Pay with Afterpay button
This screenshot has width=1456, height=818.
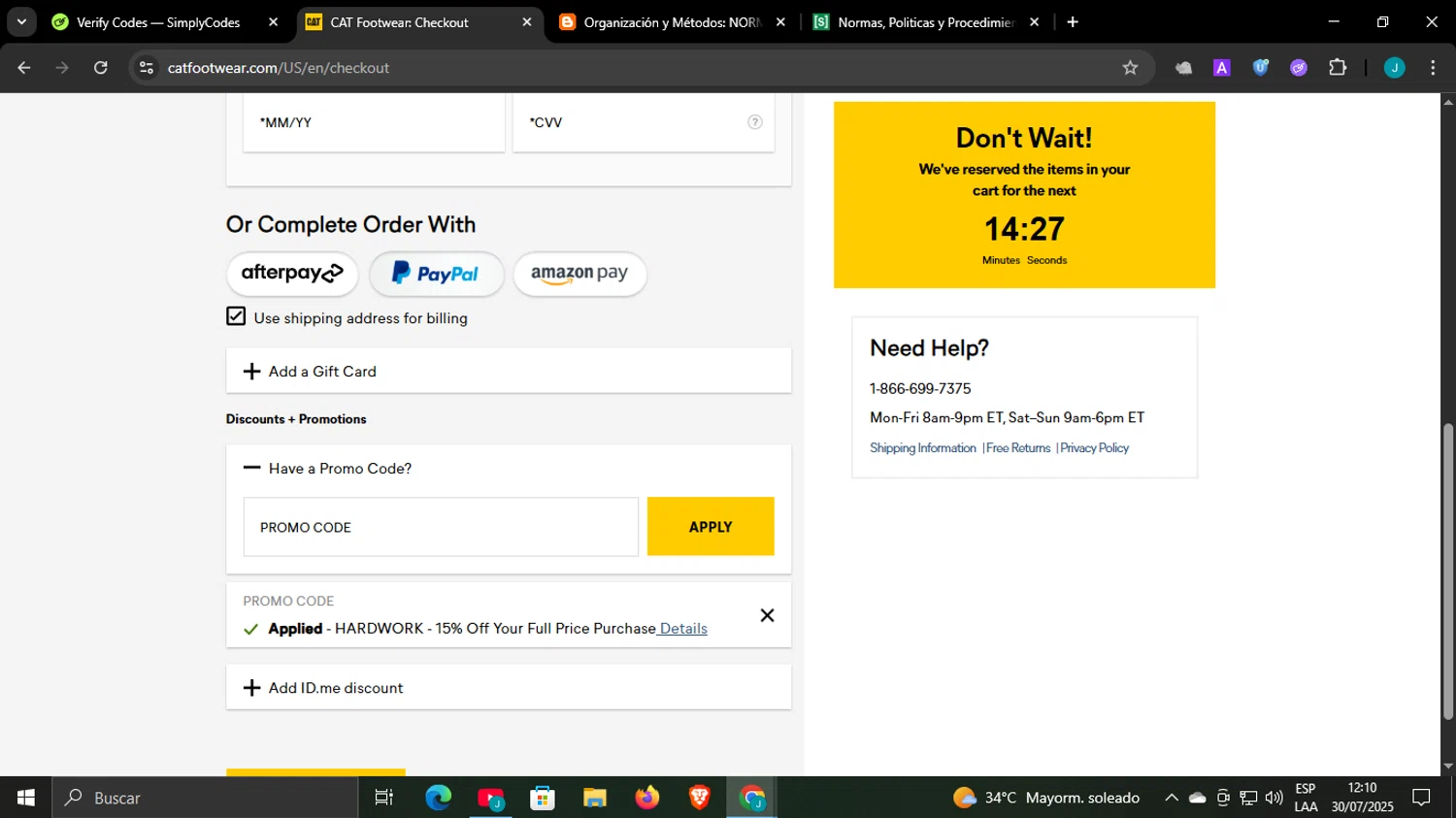292,274
